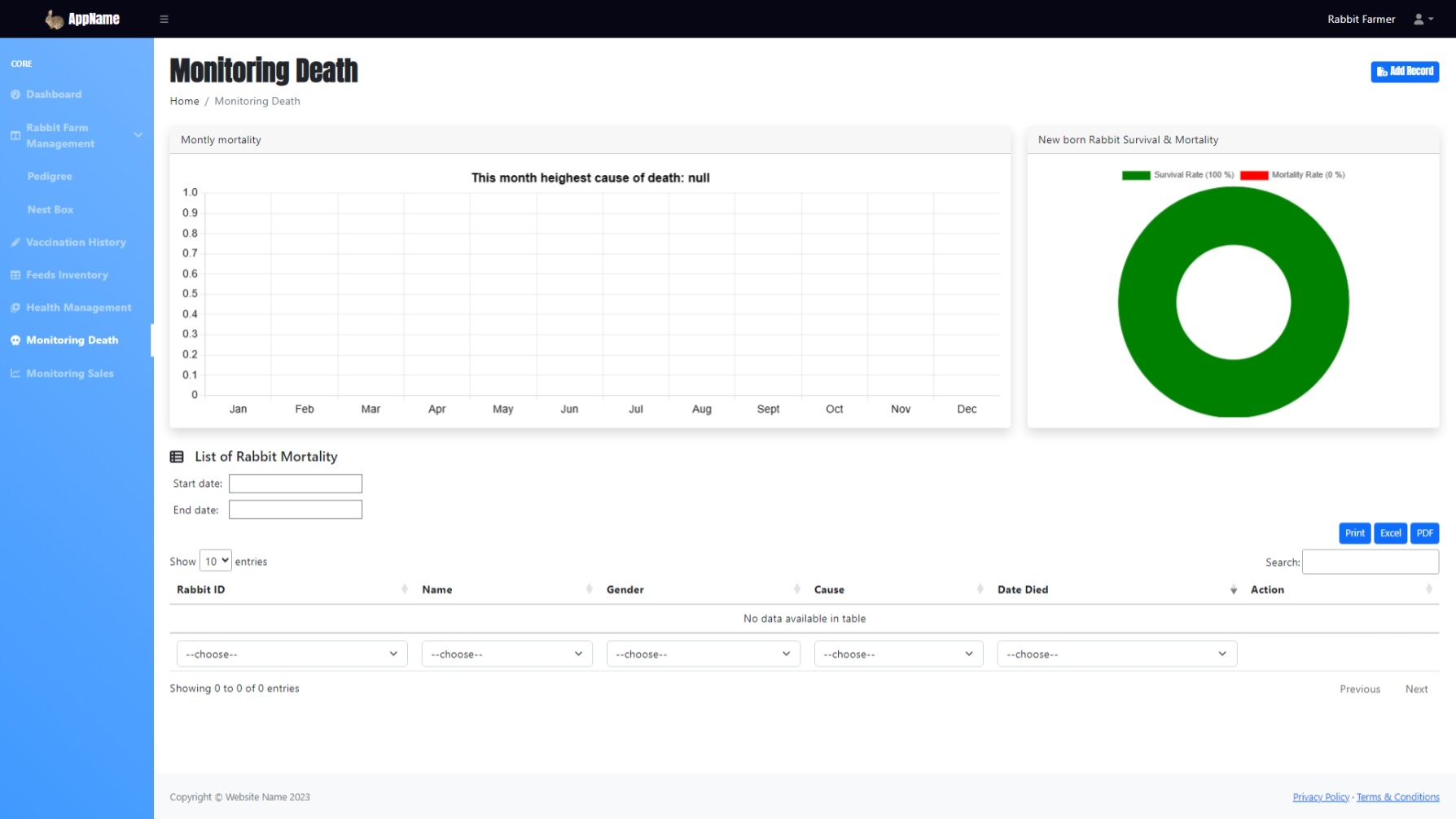Open the Show entries count dropdown

(x=216, y=561)
